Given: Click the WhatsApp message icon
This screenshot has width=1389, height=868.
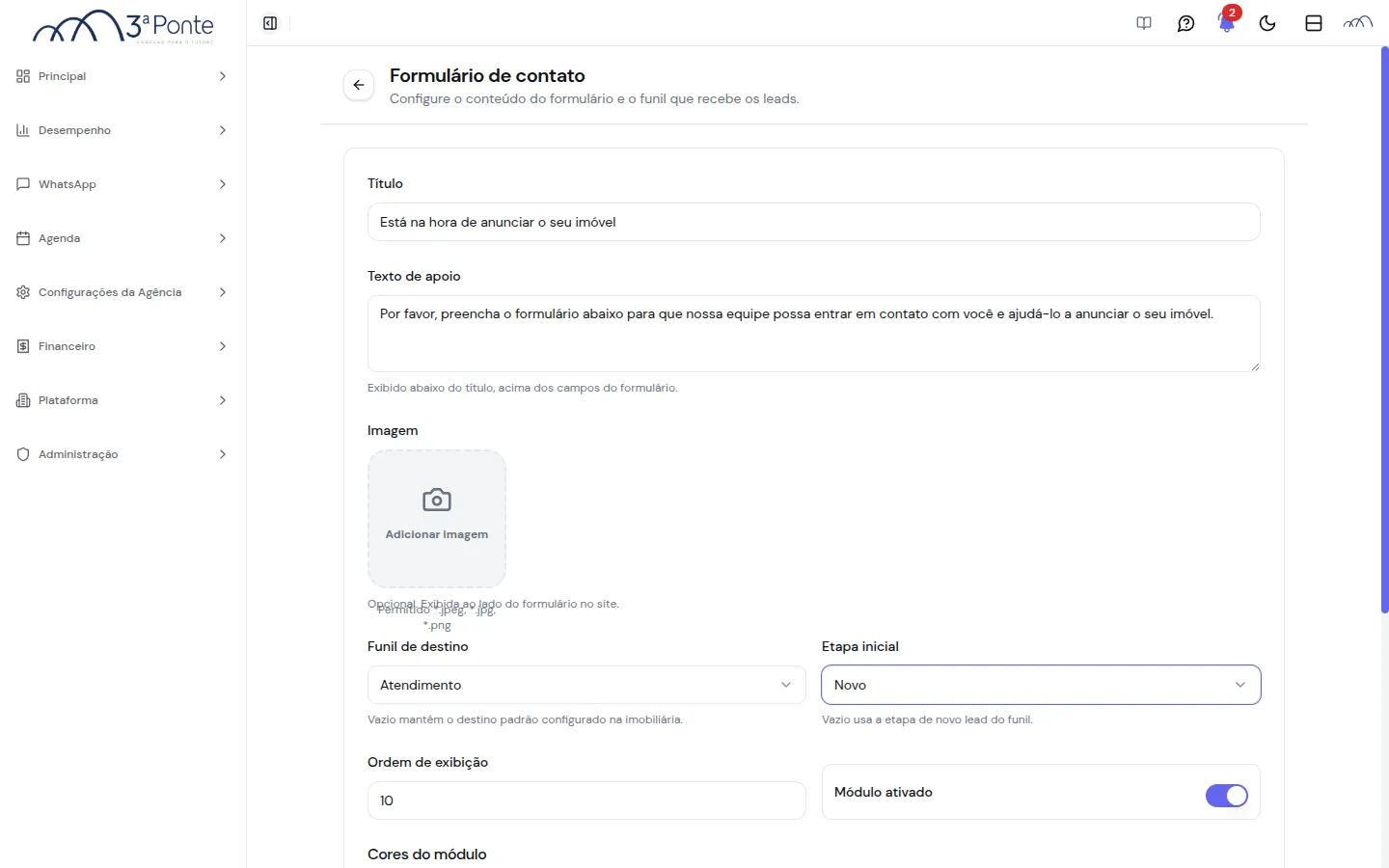Looking at the screenshot, I should pyautogui.click(x=23, y=184).
